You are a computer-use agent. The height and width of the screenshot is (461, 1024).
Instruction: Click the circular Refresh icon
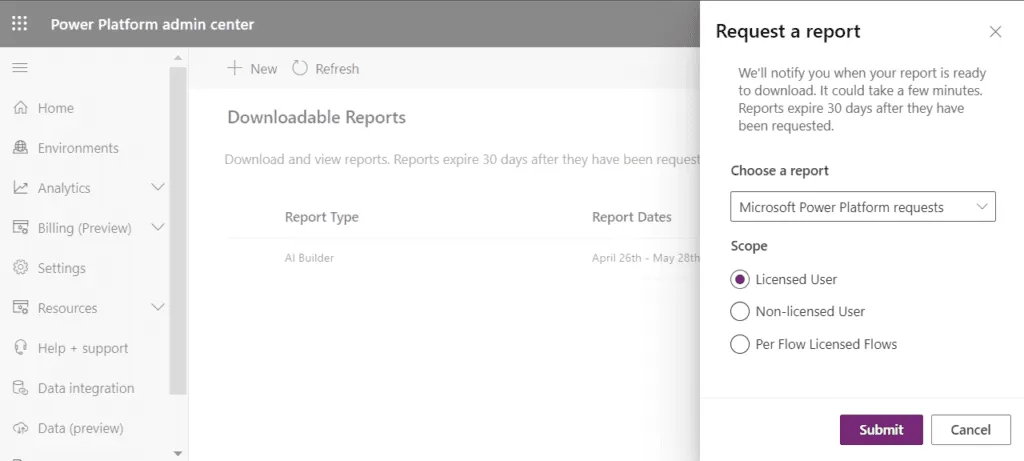point(300,68)
